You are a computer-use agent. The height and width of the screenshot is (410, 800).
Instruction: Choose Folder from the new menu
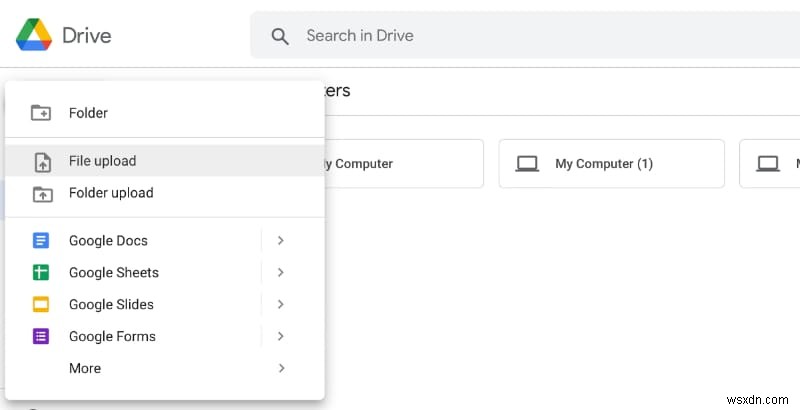[x=165, y=113]
